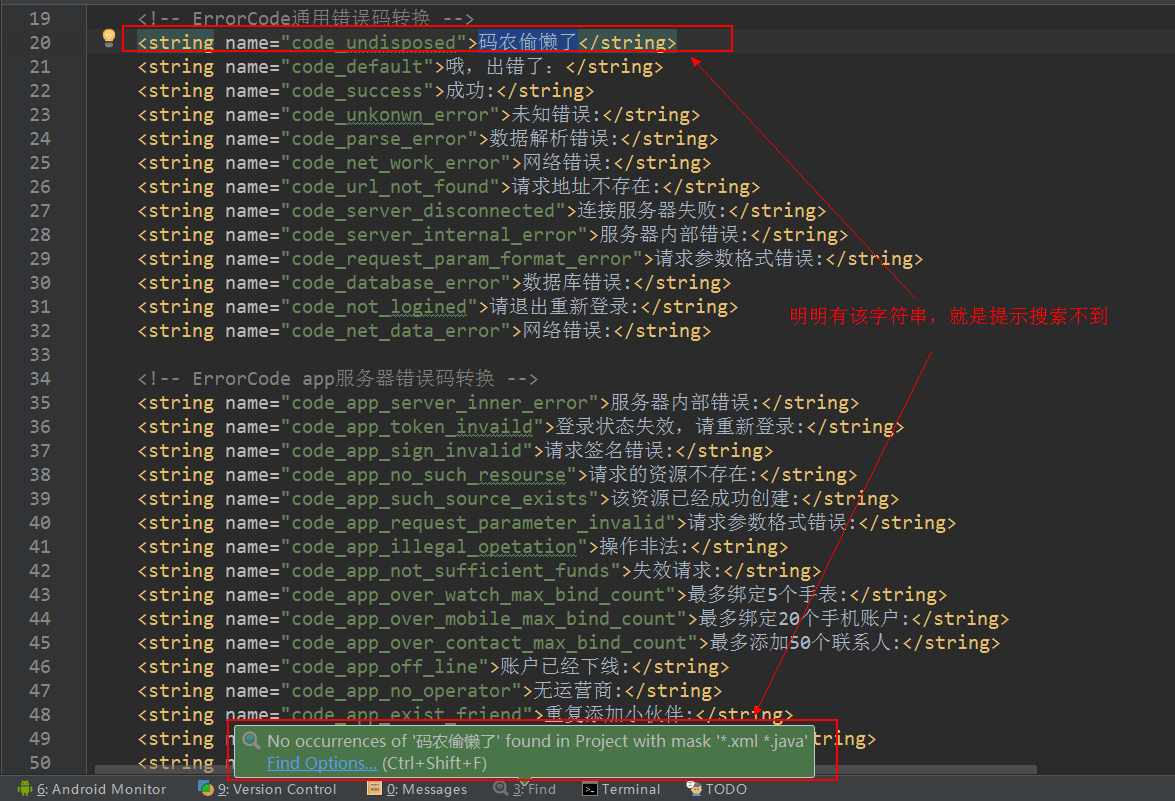
Task: Click the yellow lightbulb intention icon
Action: pyautogui.click(x=108, y=38)
